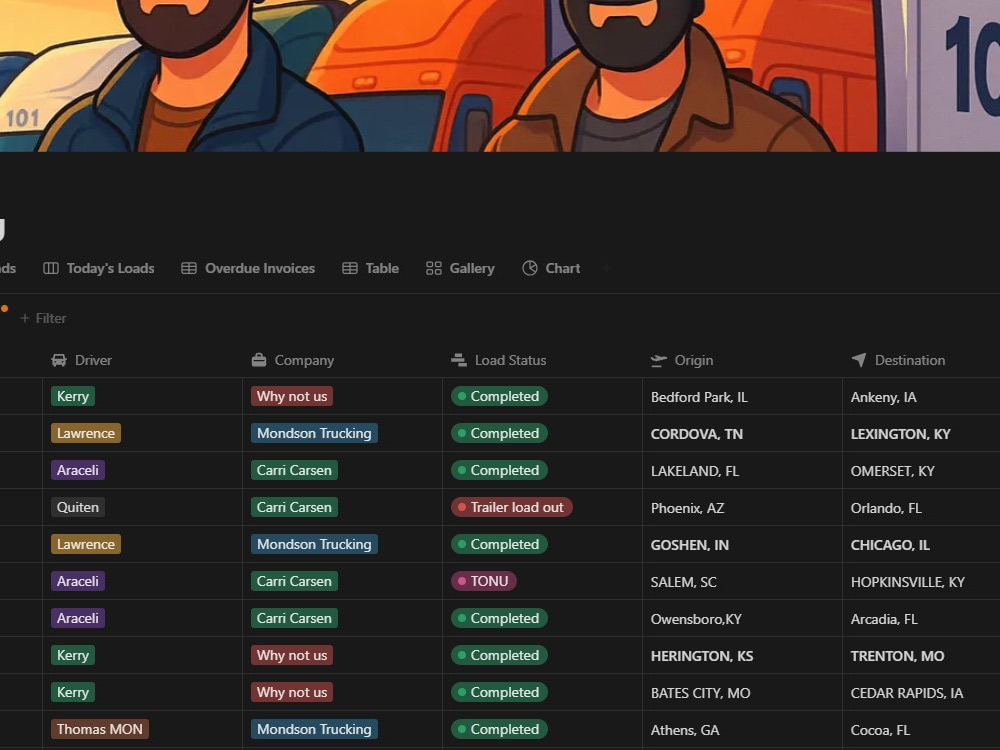1000x750 pixels.
Task: Click the LAKELAND, FL origin cell
Action: (x=742, y=471)
